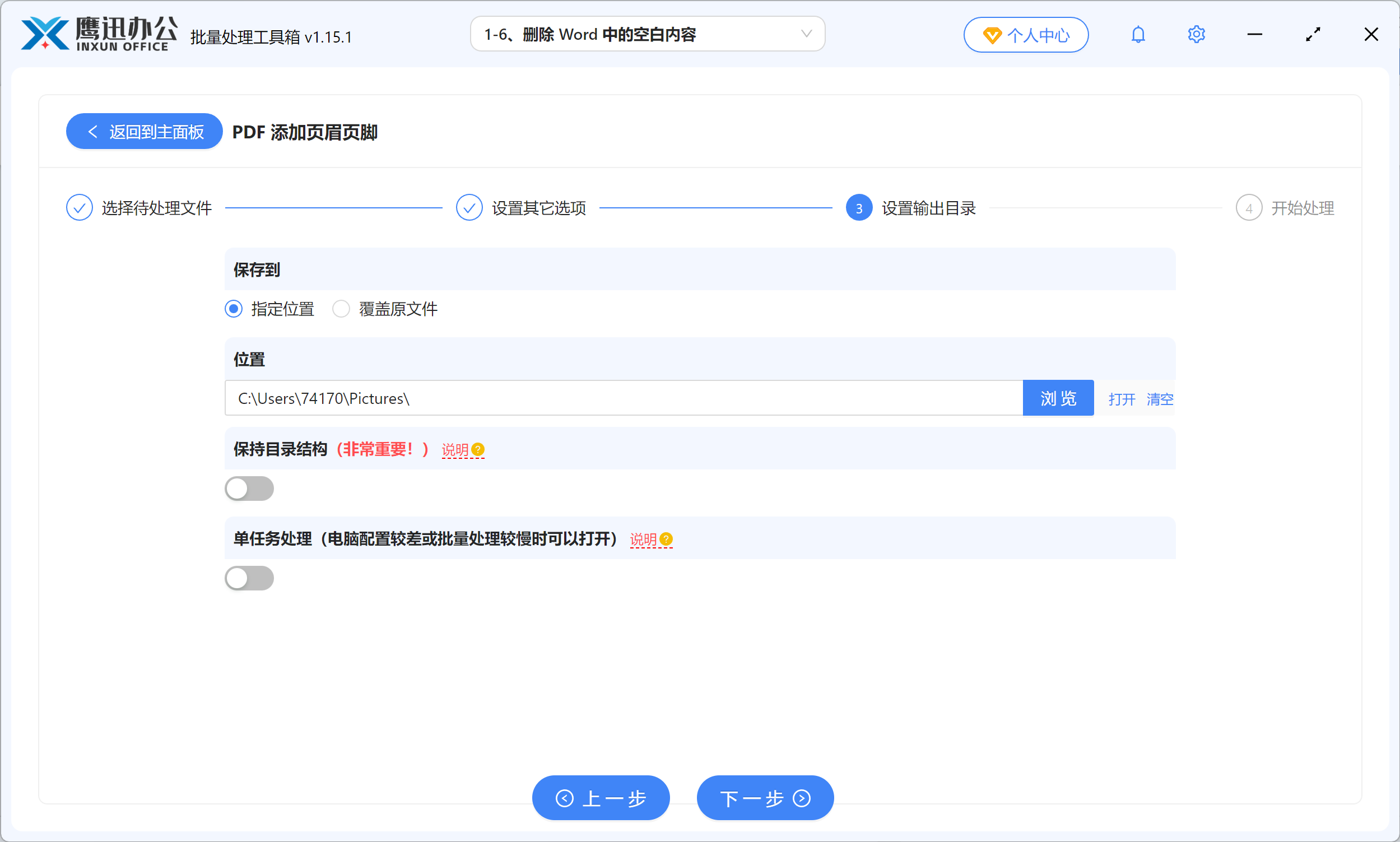
Task: Select step 3 设置输出目录
Action: click(910, 208)
